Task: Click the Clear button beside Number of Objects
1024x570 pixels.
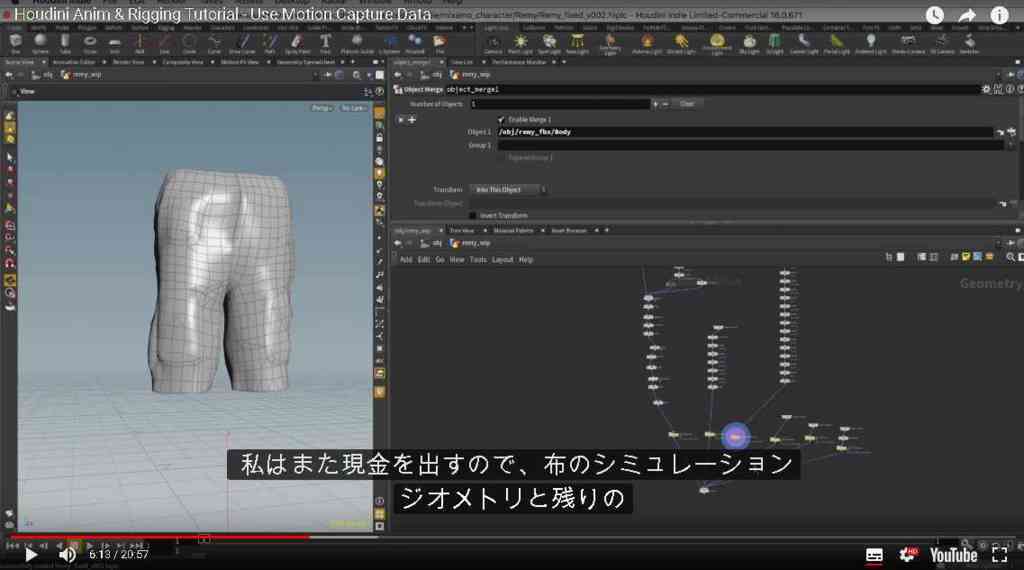Action: (687, 104)
